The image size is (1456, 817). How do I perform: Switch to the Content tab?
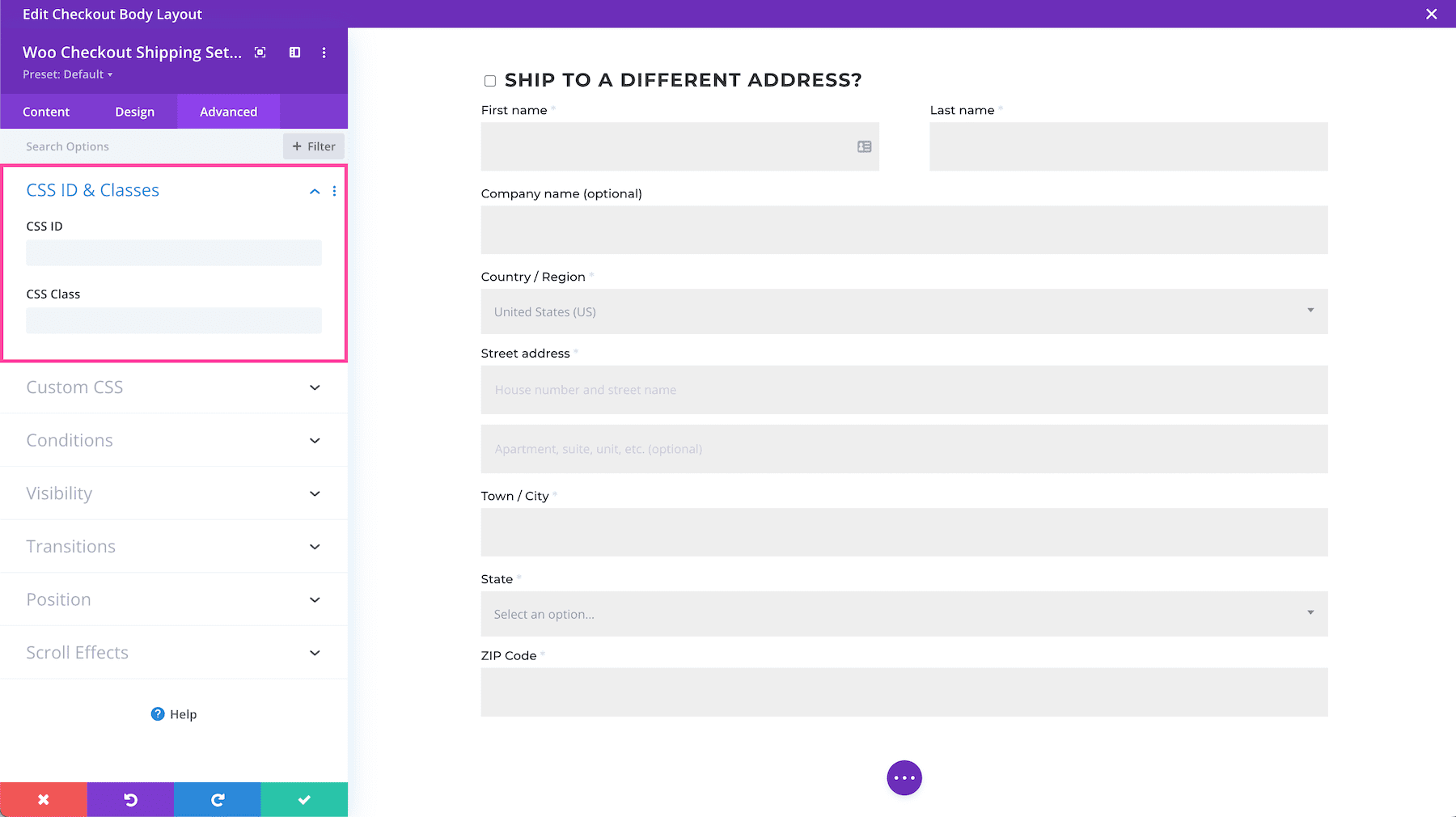[46, 112]
